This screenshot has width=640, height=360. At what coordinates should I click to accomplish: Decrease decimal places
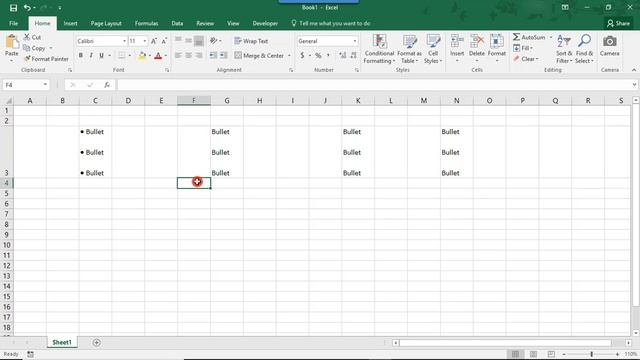tap(353, 56)
